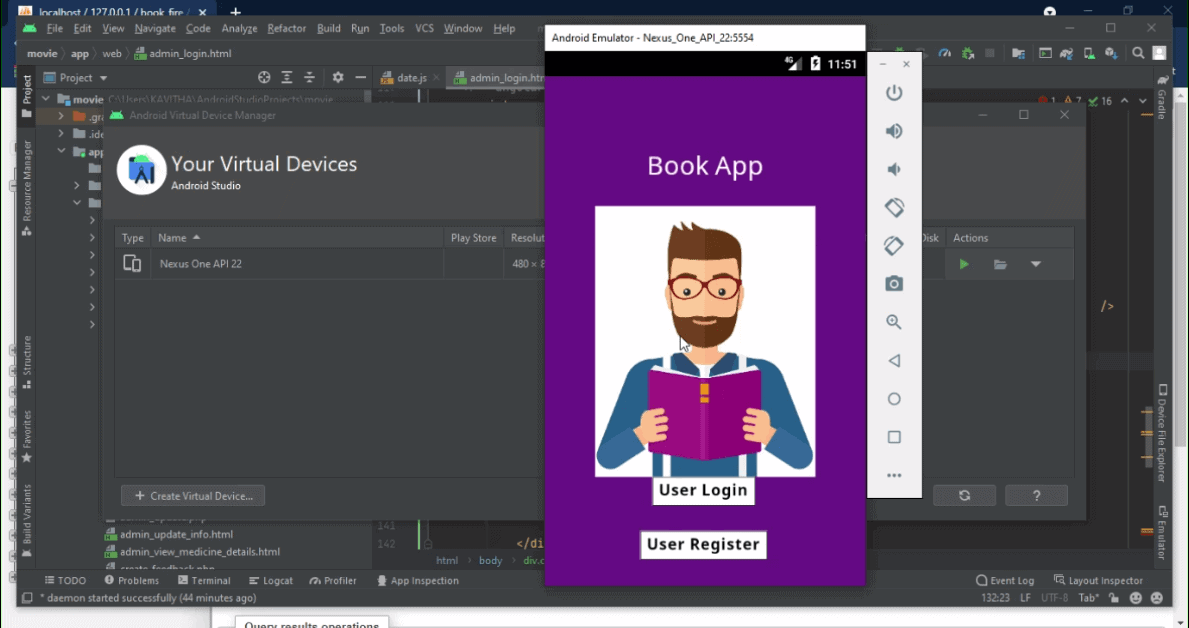Tap the User Login button
The width and height of the screenshot is (1189, 628).
(703, 490)
